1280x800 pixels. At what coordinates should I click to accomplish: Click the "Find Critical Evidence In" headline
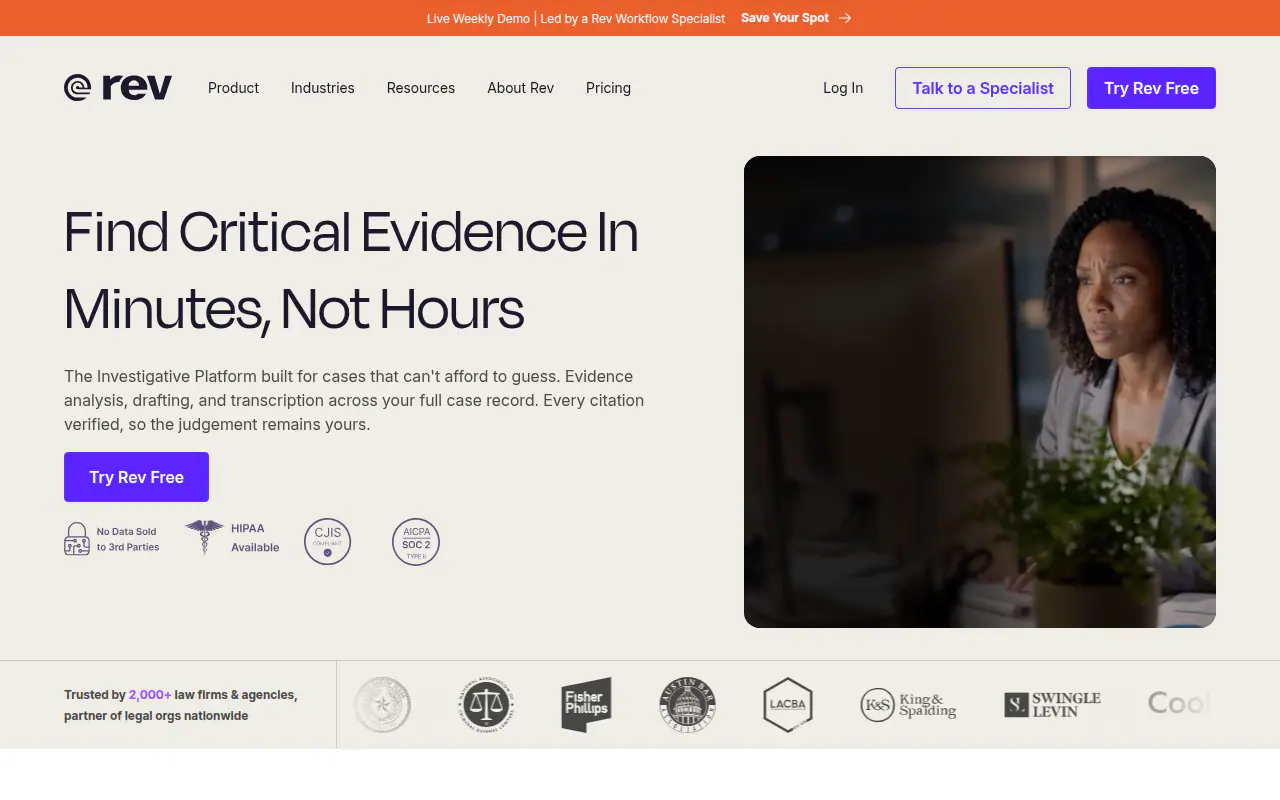pyautogui.click(x=351, y=232)
